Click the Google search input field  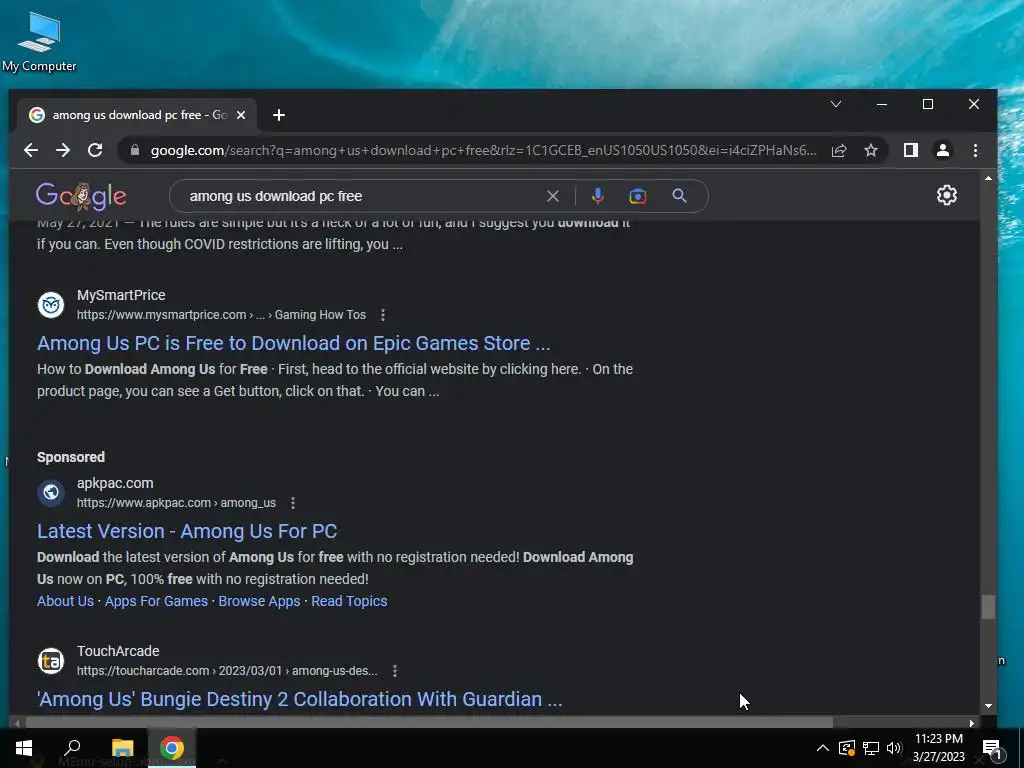click(x=362, y=196)
